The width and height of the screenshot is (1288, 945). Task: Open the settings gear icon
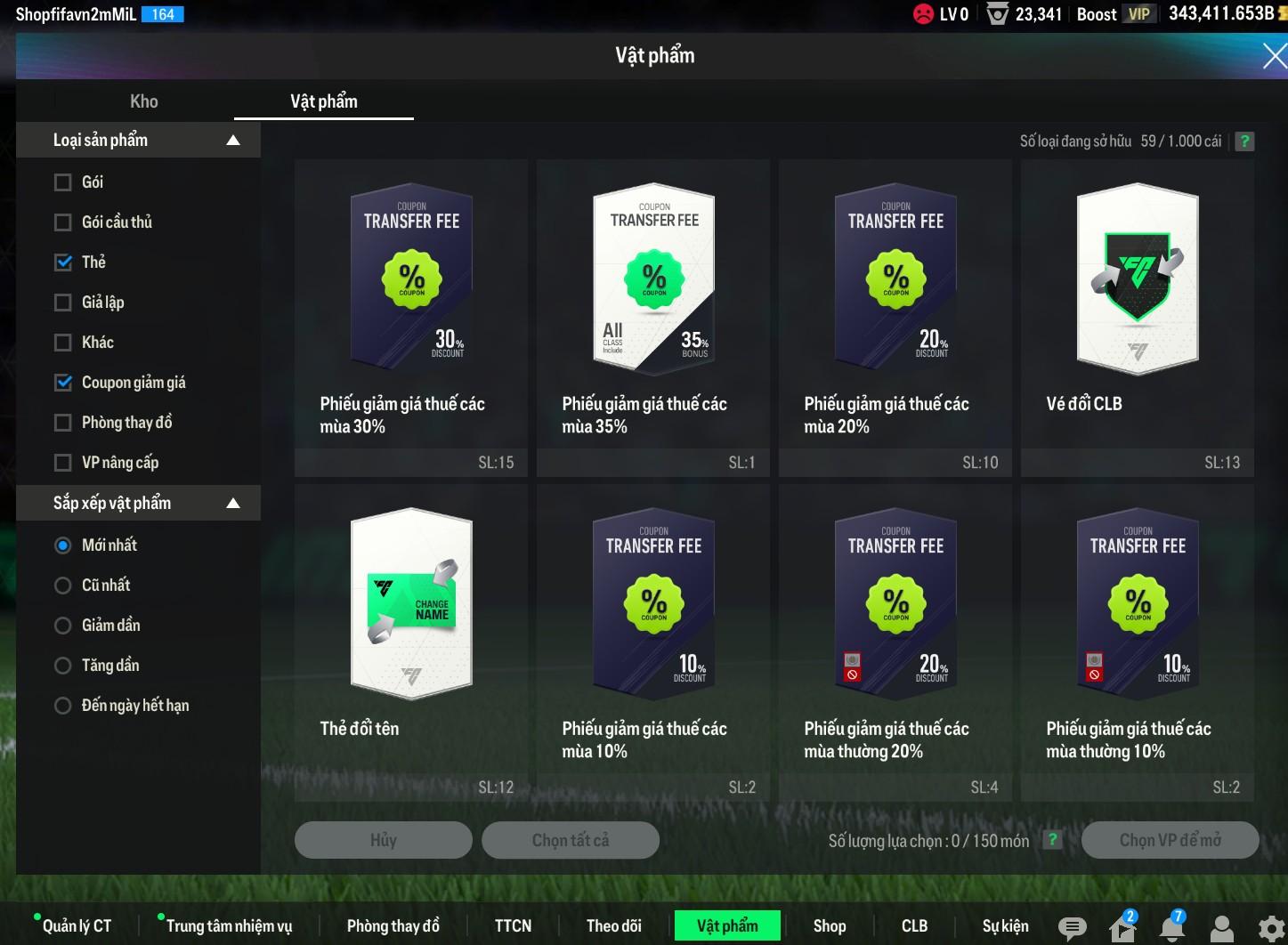(x=1271, y=928)
